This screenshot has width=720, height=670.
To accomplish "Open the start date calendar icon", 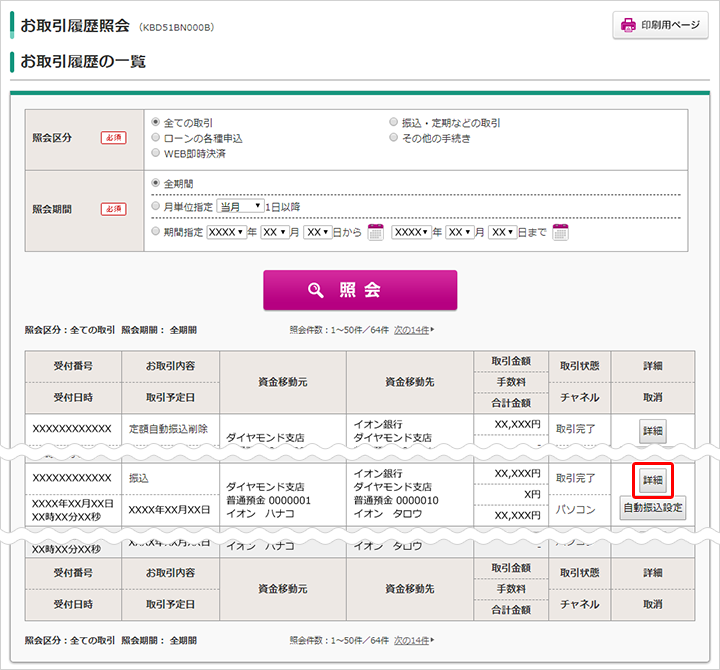I will click(x=376, y=232).
